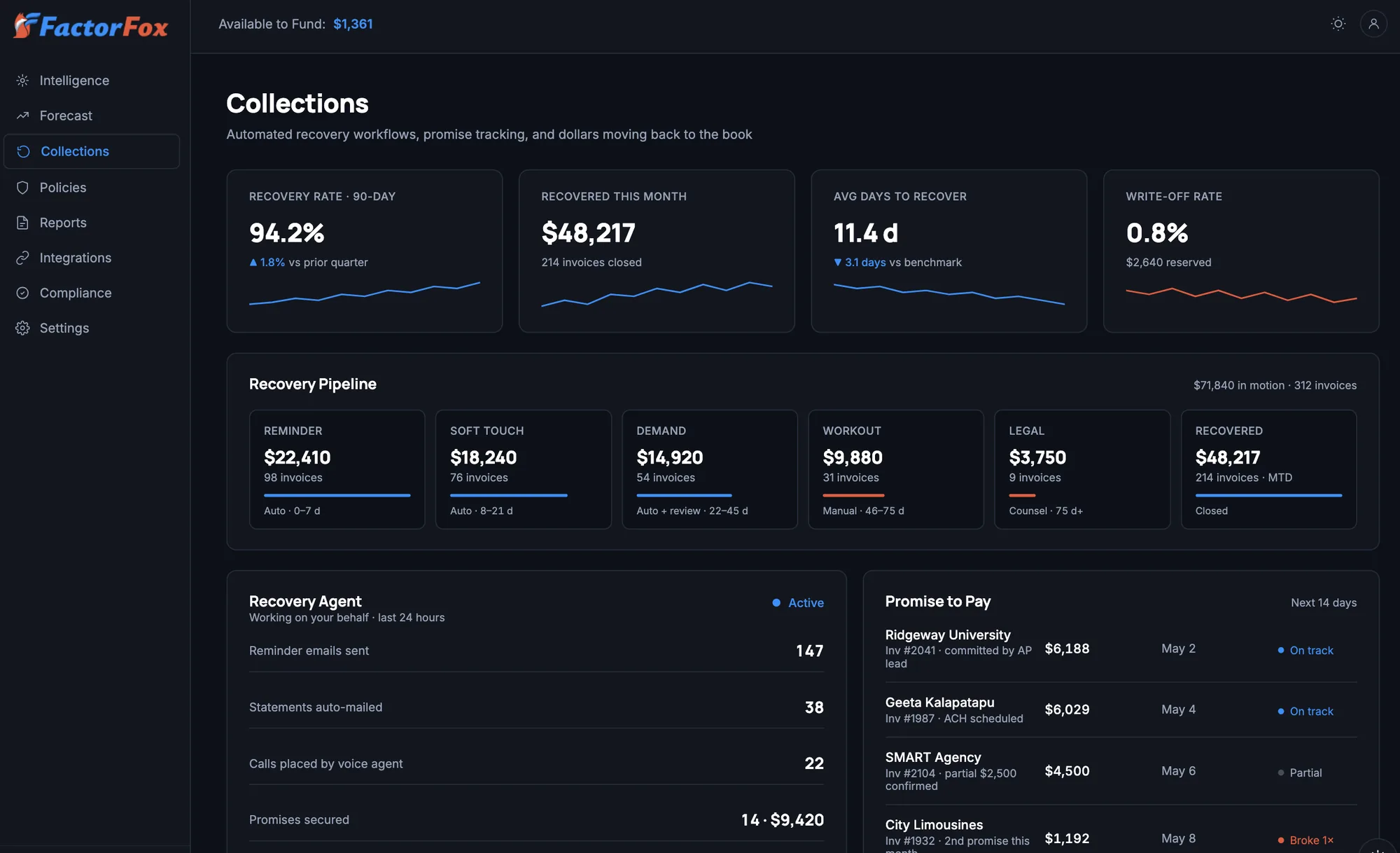Click the Policies shield icon
1400x853 pixels.
pos(23,188)
